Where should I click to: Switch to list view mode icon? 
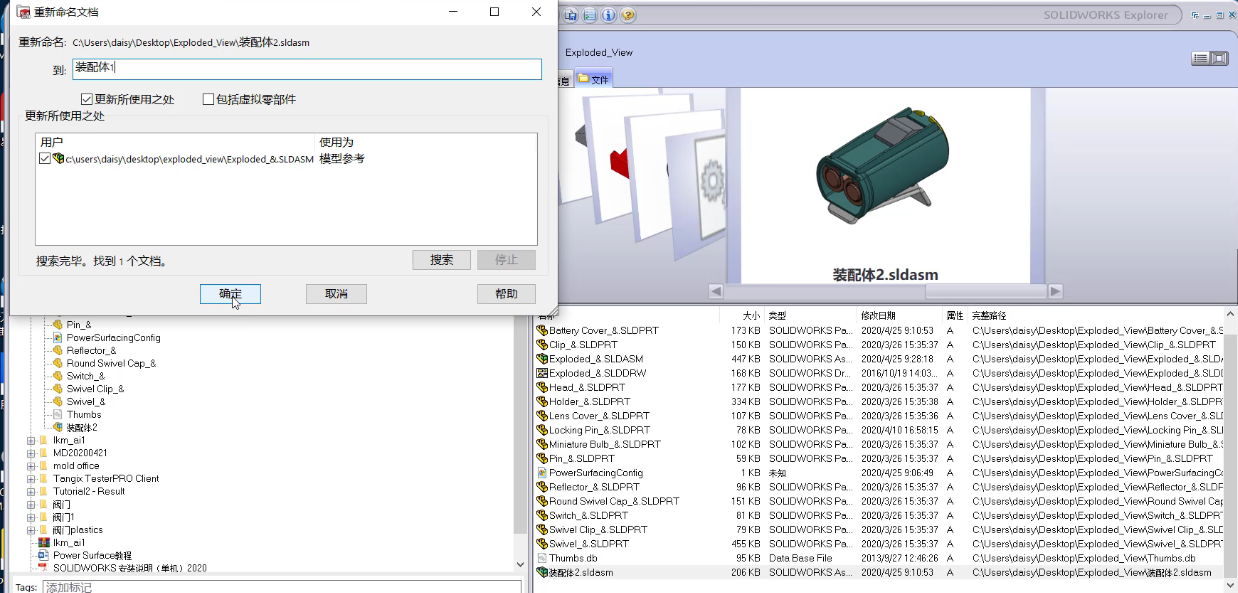coord(1200,59)
